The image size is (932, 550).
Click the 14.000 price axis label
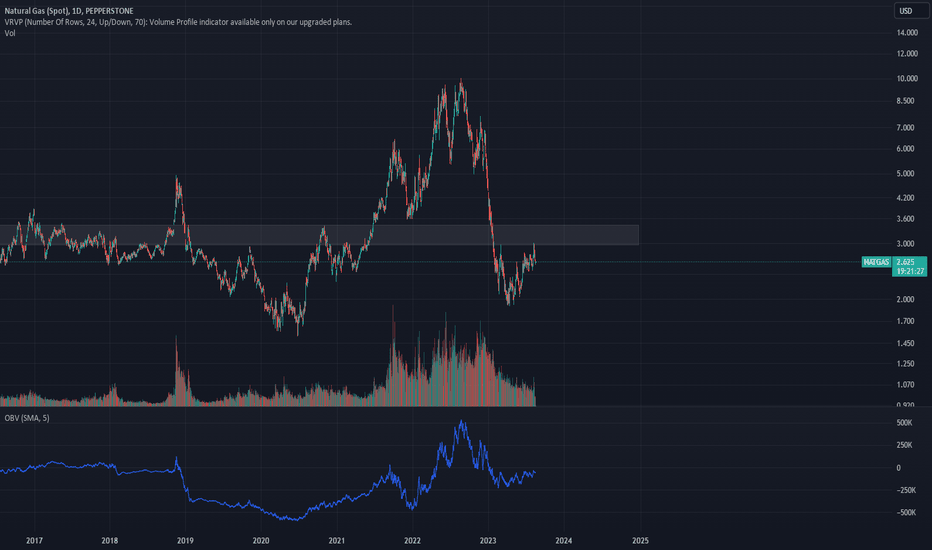pos(907,33)
